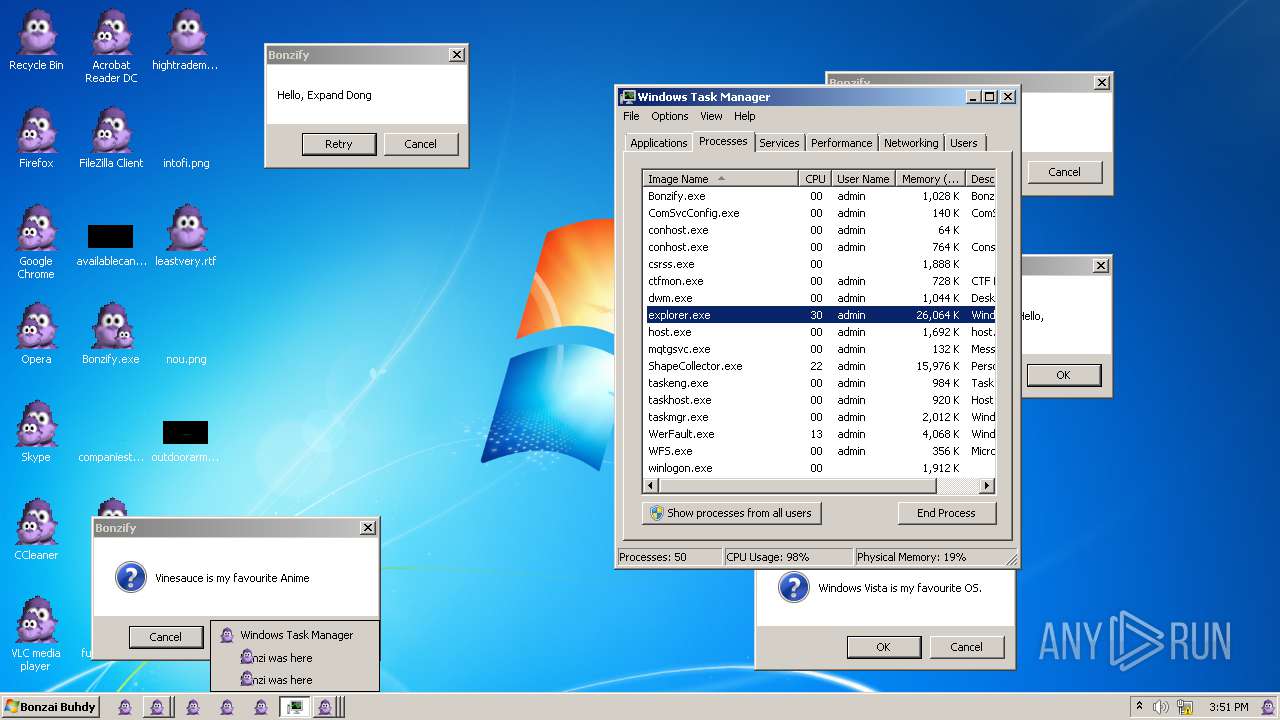Select ctfmon.exe process row
1280x720 pixels.
coord(819,281)
